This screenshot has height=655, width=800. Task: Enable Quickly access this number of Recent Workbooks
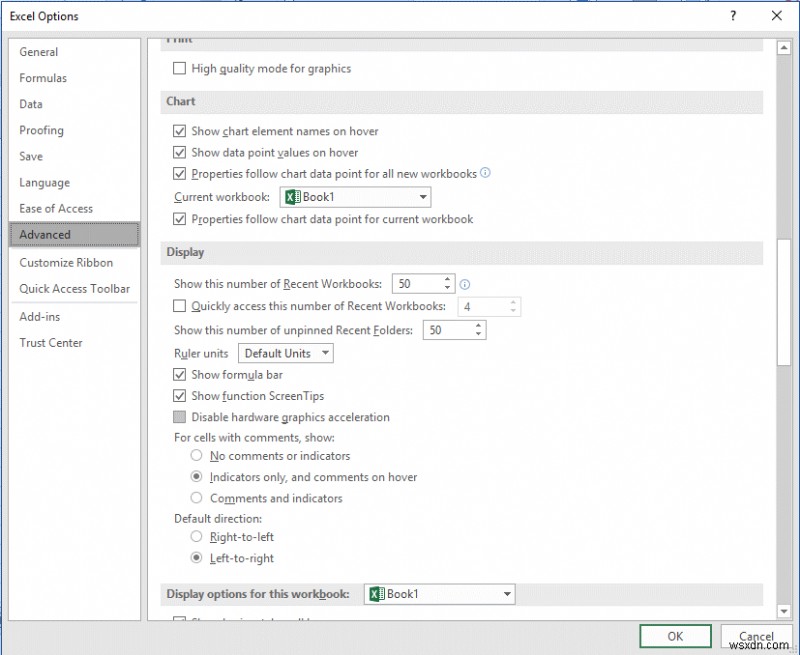pos(179,306)
